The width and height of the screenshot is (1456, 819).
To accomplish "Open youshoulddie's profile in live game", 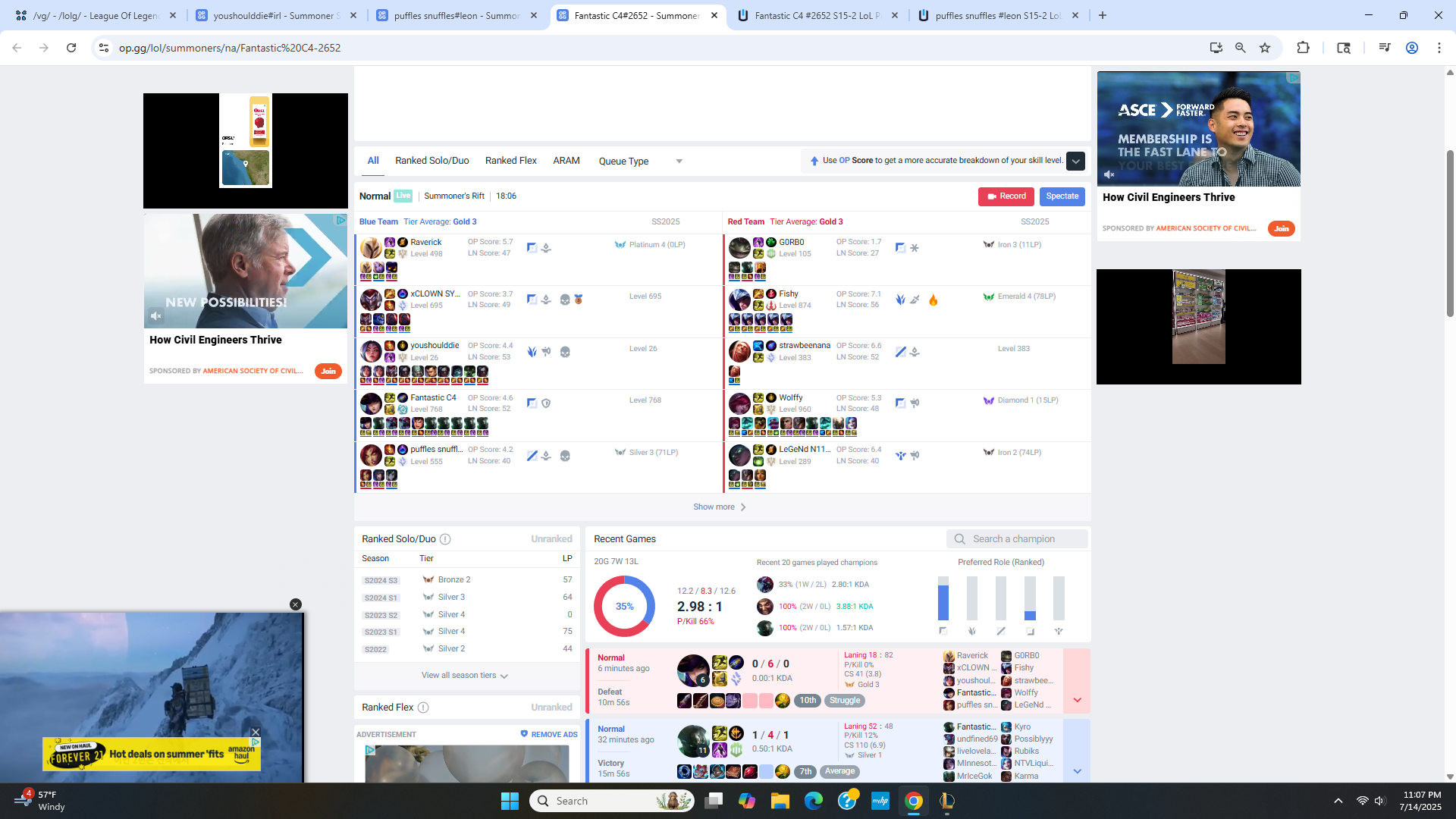I will pos(435,346).
